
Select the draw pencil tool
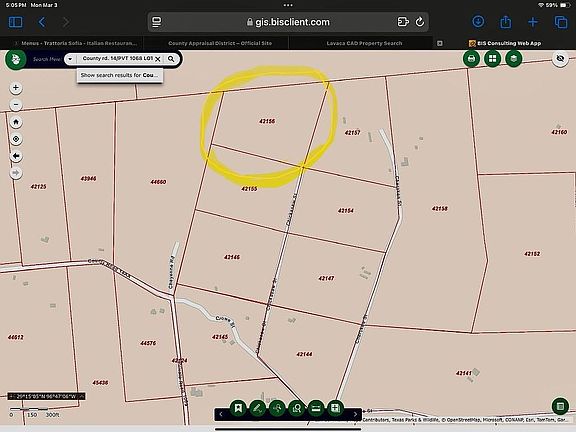pos(258,408)
